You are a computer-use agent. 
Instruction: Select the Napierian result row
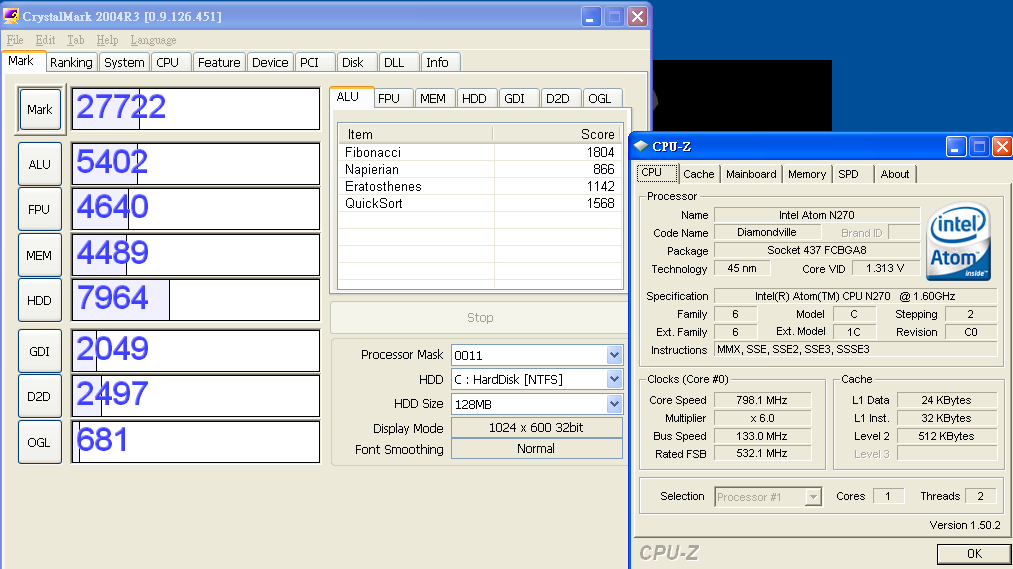pos(480,169)
